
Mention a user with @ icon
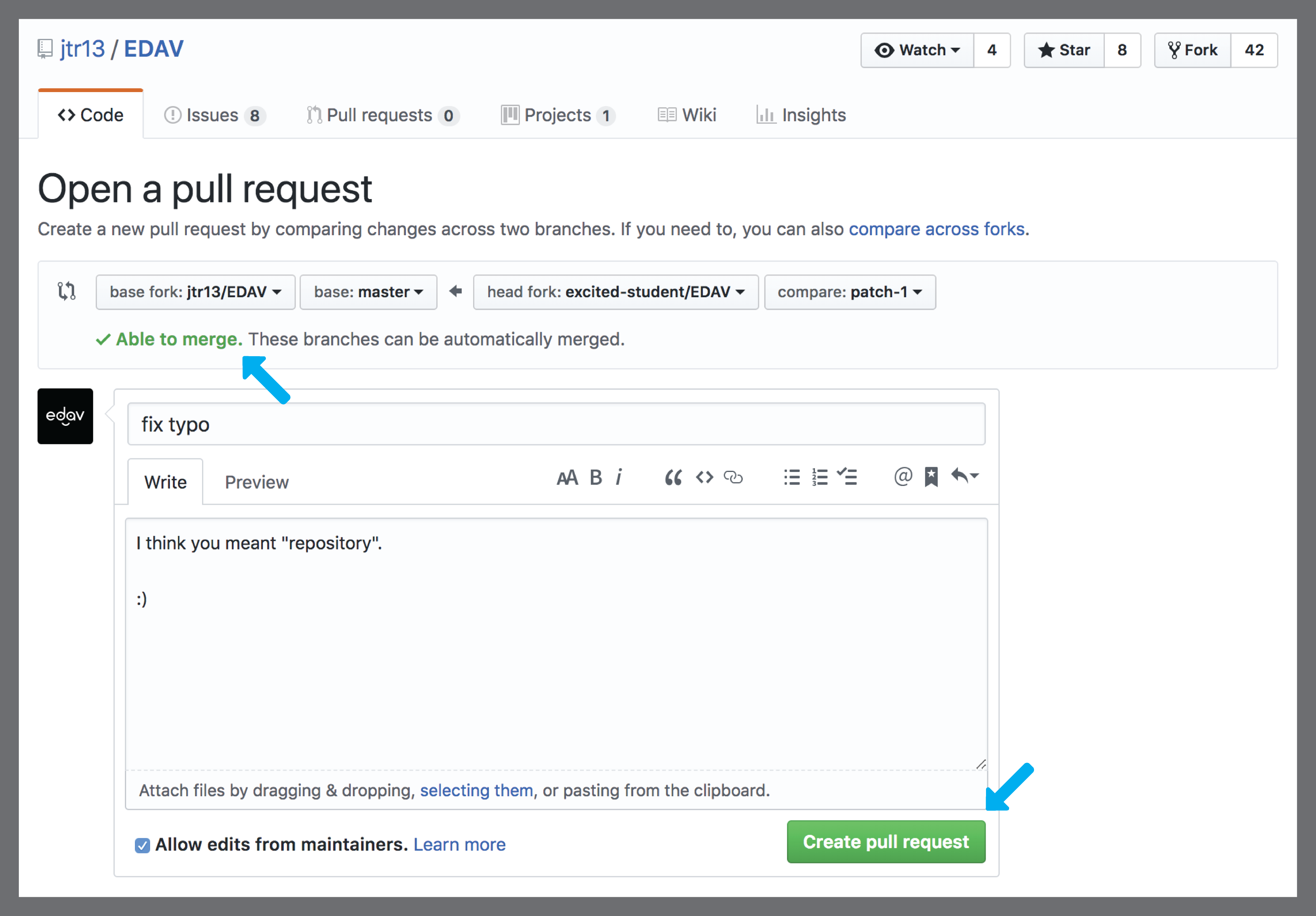pos(903,476)
